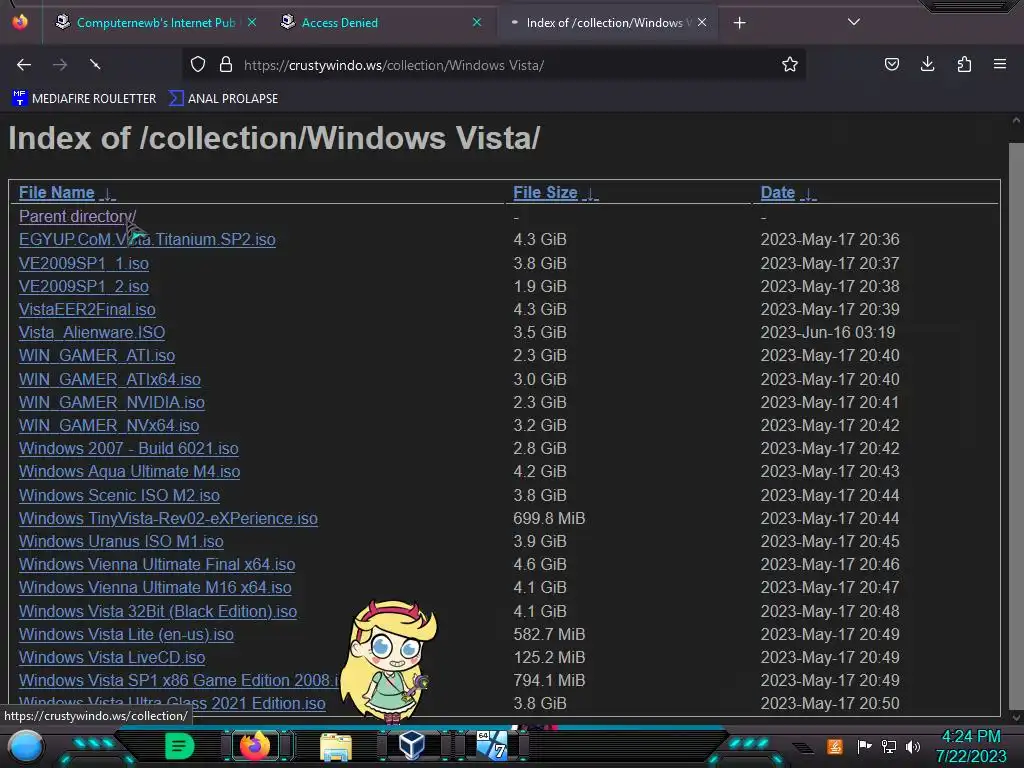Viewport: 1024px width, 768px height.
Task: Close Computernewb's Internet Pub tab
Action: (x=251, y=23)
